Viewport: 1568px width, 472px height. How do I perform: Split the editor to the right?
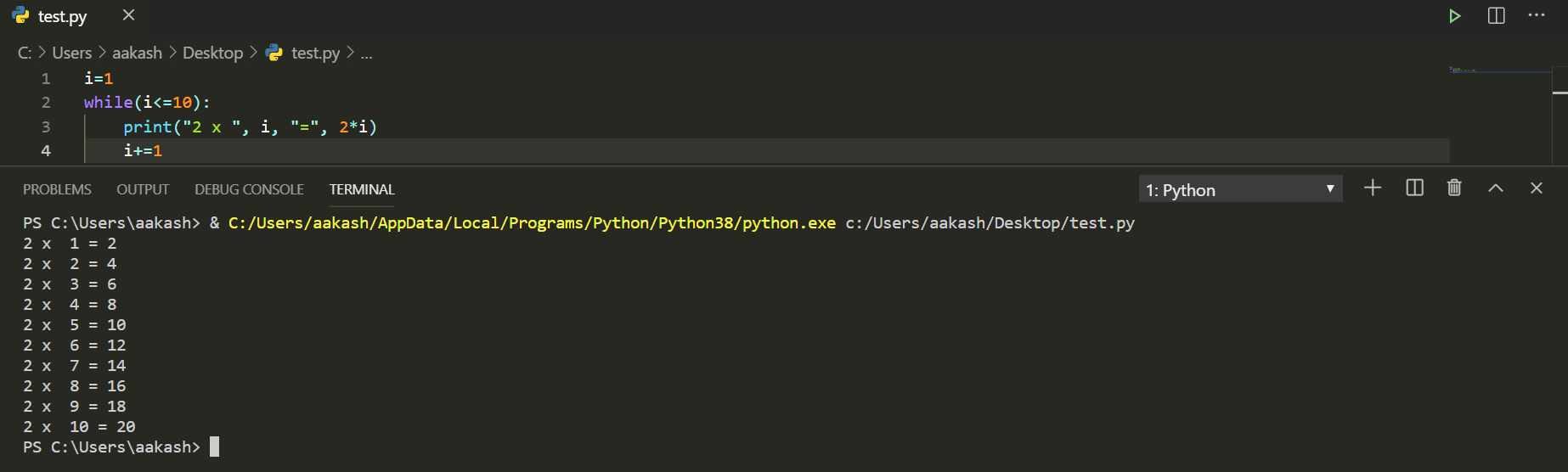coord(1496,16)
